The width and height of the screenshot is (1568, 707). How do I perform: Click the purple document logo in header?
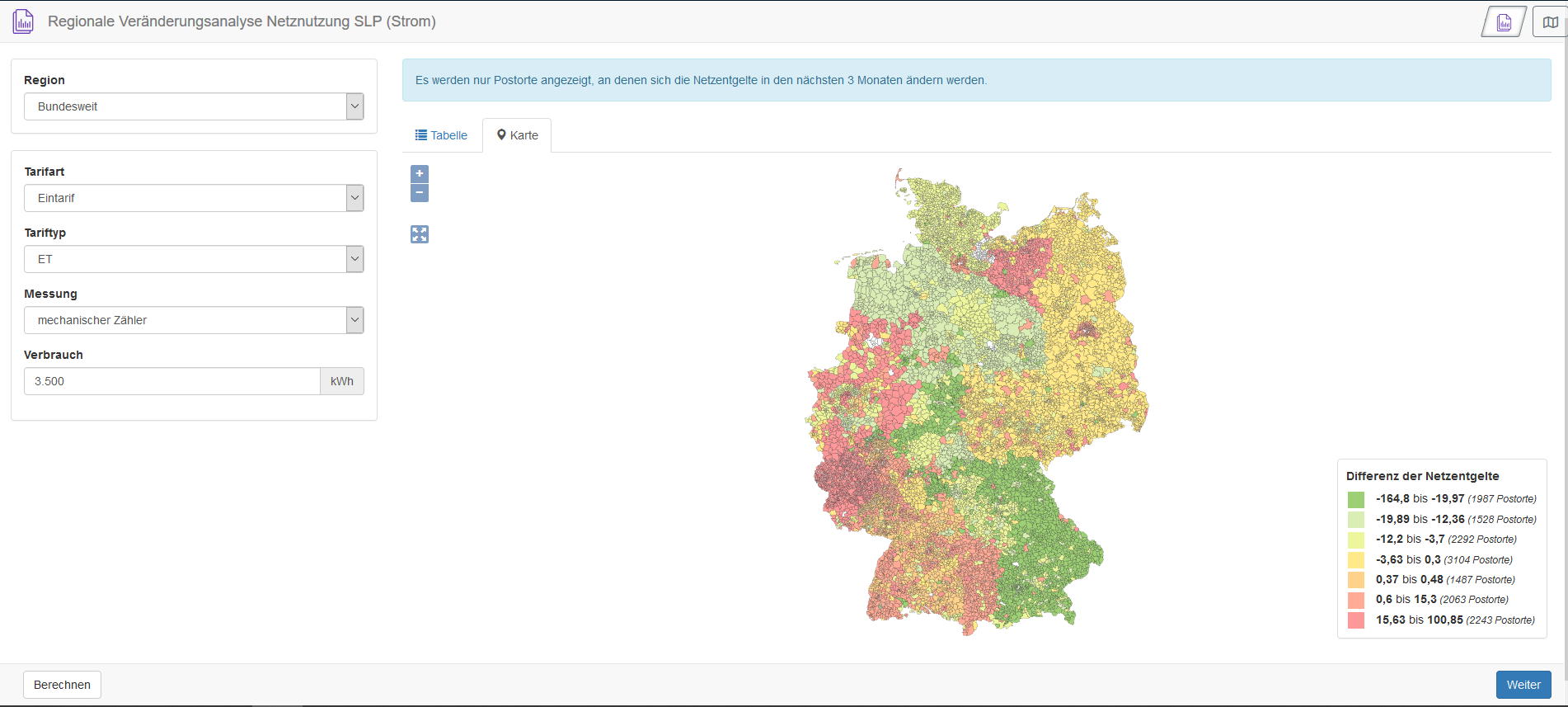click(x=23, y=21)
